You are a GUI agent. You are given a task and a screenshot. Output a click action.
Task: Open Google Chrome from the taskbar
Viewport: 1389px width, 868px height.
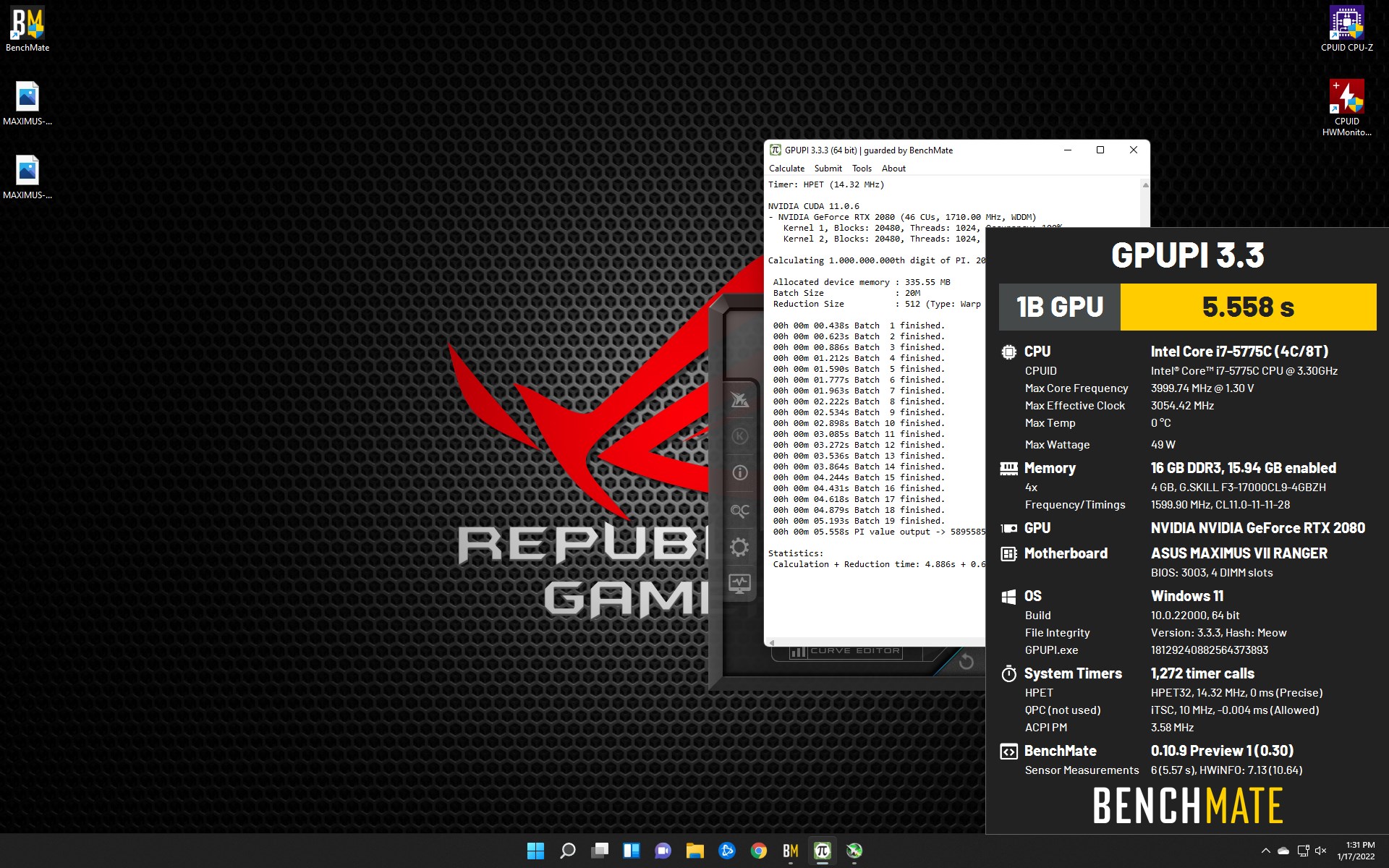[x=759, y=851]
